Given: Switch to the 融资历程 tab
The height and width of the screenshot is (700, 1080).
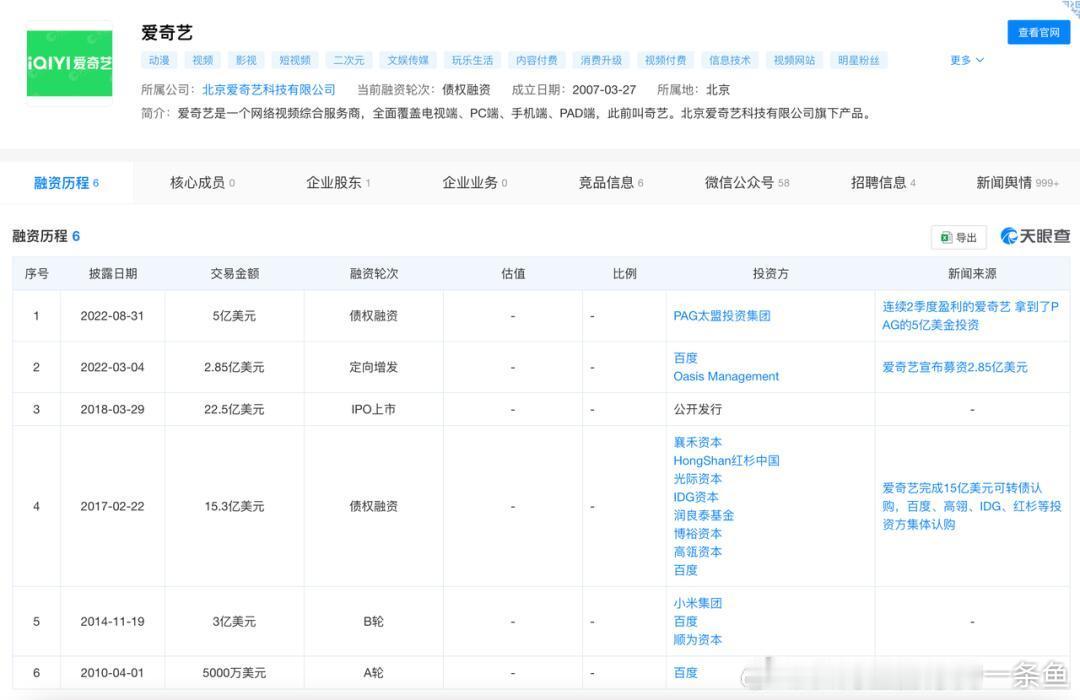Looking at the screenshot, I should pos(66,183).
